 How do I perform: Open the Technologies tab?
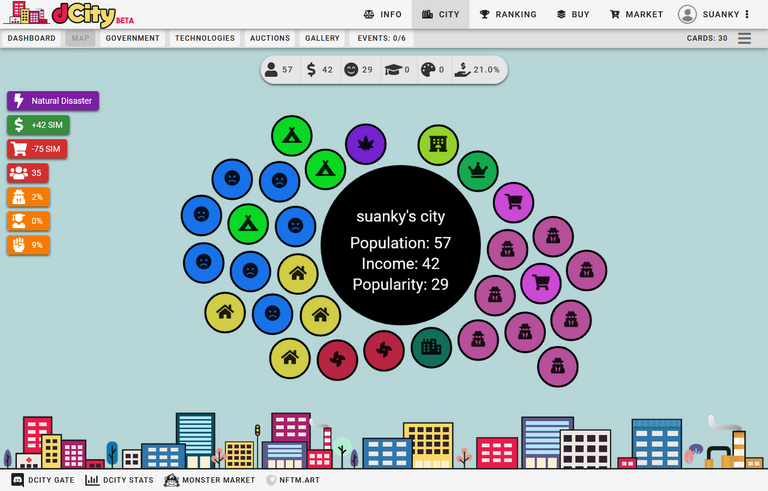[205, 38]
